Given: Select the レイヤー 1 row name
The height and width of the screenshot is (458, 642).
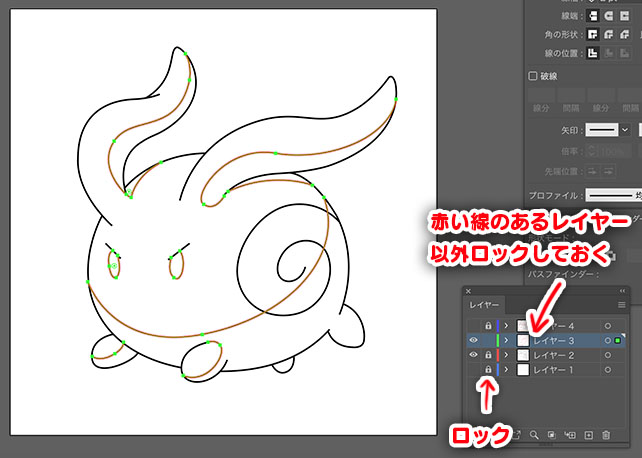Looking at the screenshot, I should pyautogui.click(x=554, y=370).
